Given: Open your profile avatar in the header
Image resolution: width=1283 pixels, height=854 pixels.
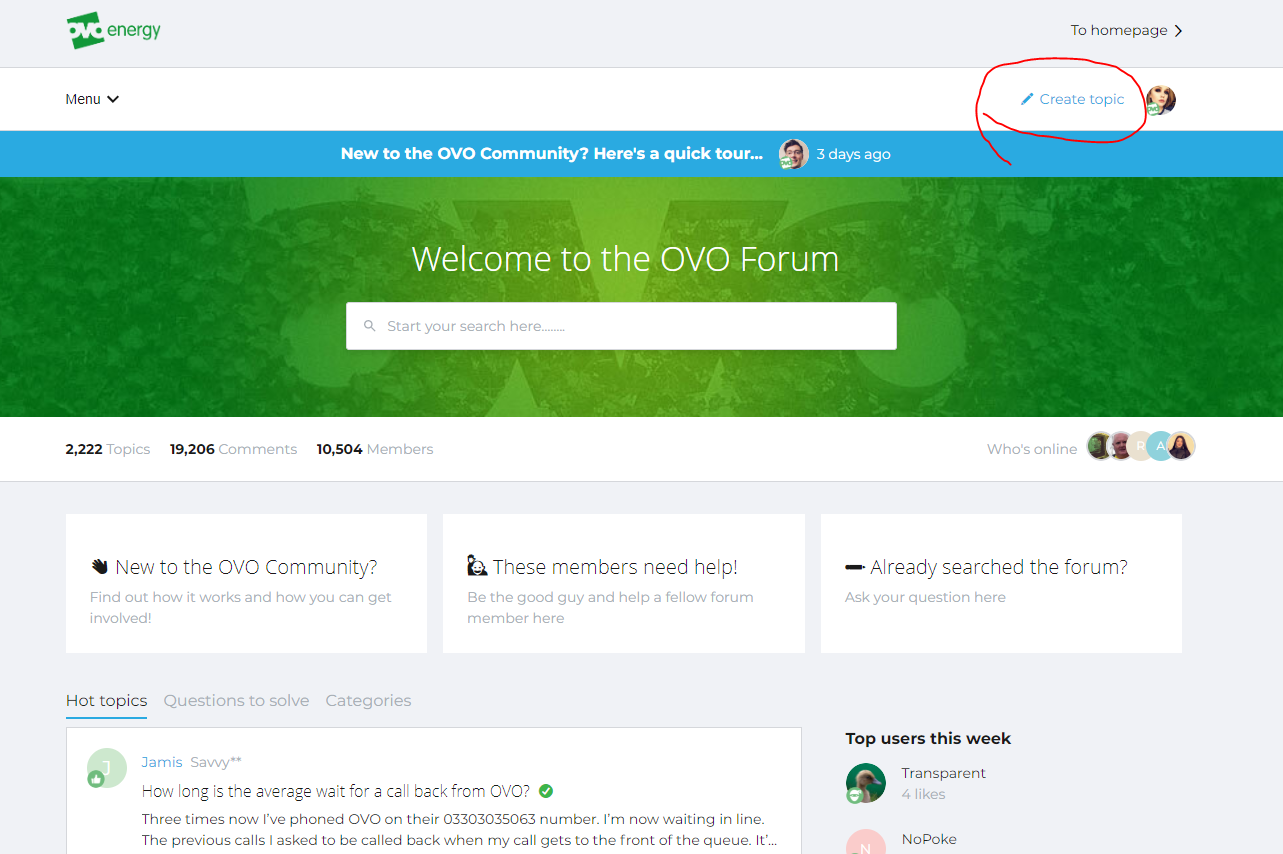Looking at the screenshot, I should click(1160, 99).
